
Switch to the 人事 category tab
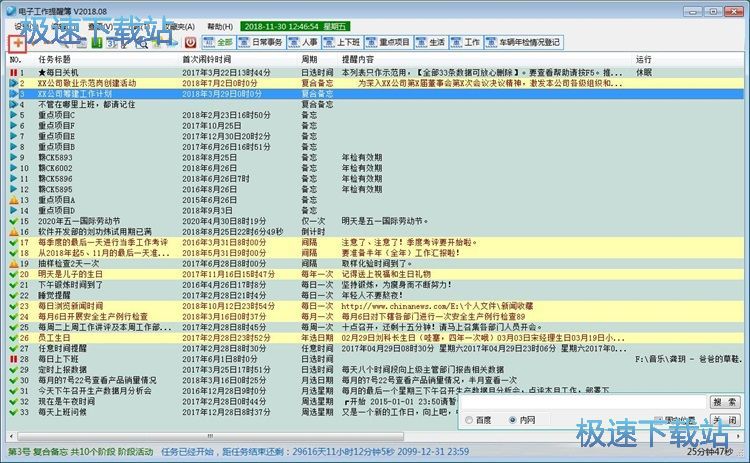click(303, 43)
